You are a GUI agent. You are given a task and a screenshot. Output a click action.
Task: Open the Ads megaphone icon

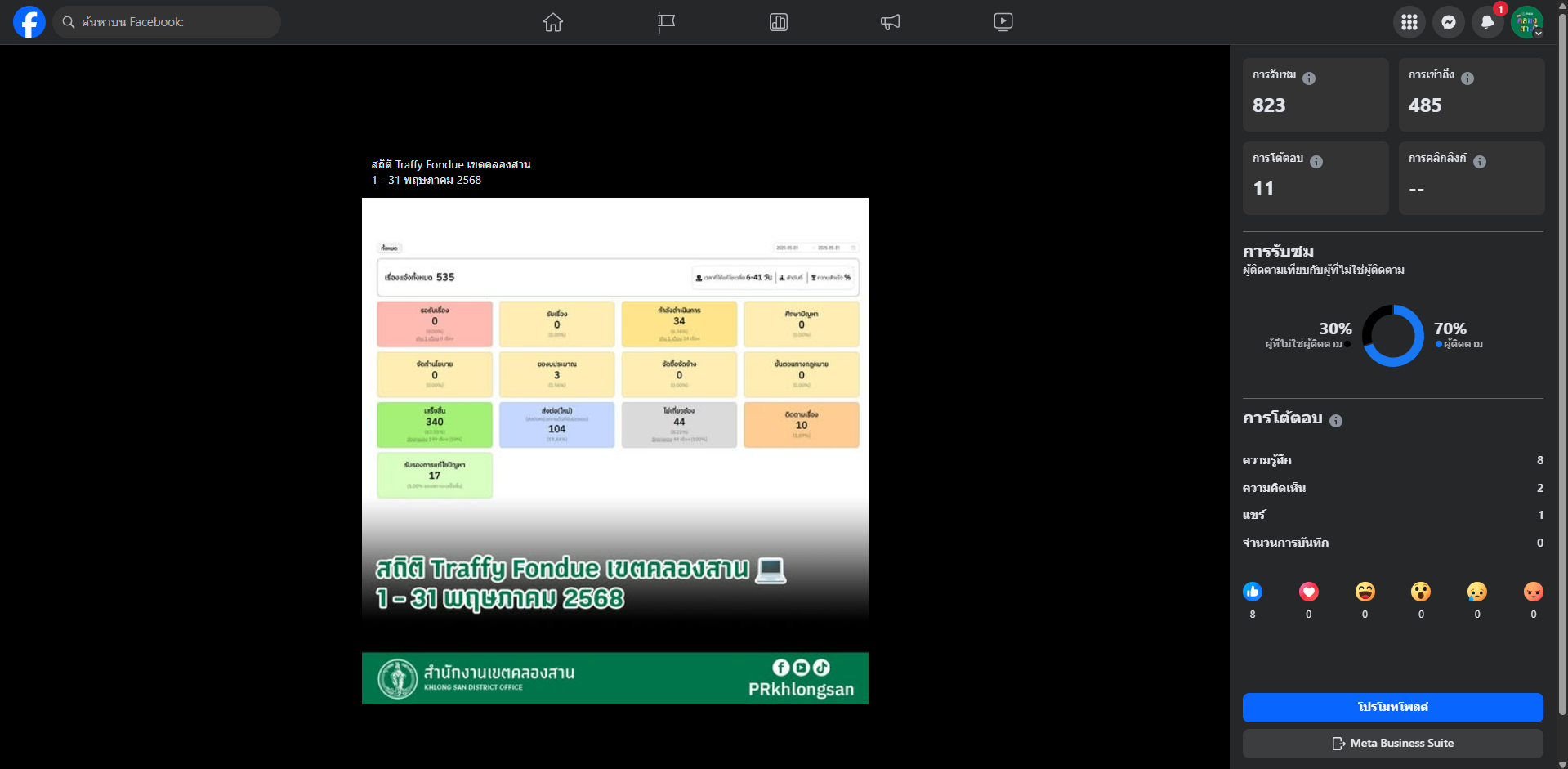(x=891, y=22)
